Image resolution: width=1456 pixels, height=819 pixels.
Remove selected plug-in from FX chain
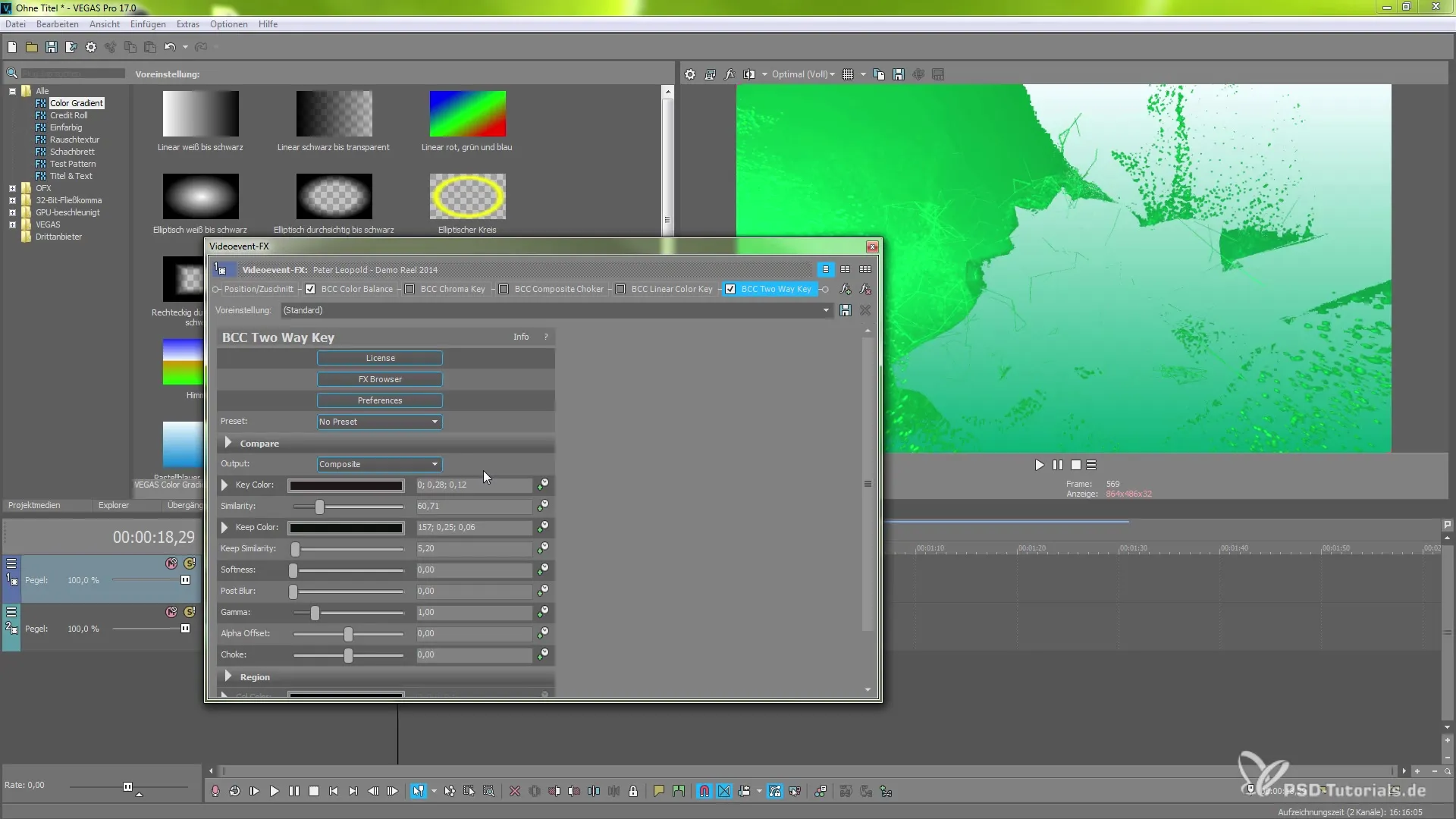pos(865,289)
